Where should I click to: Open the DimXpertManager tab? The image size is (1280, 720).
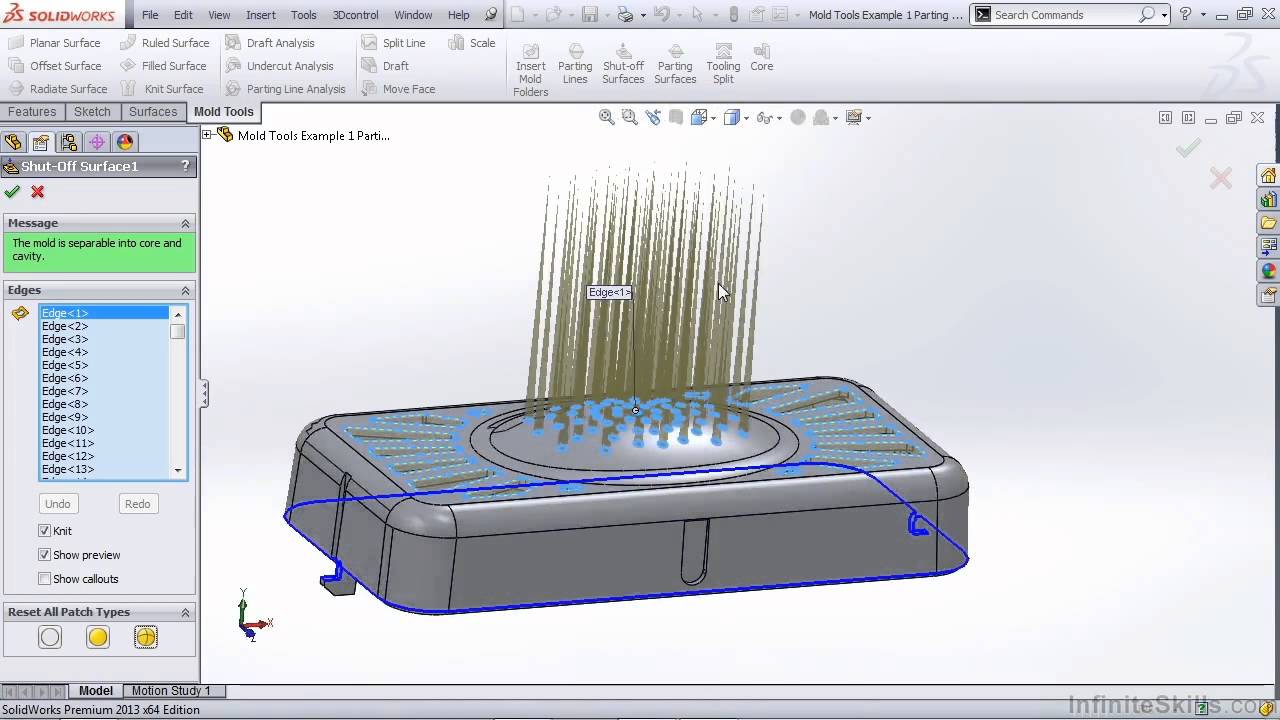click(97, 142)
